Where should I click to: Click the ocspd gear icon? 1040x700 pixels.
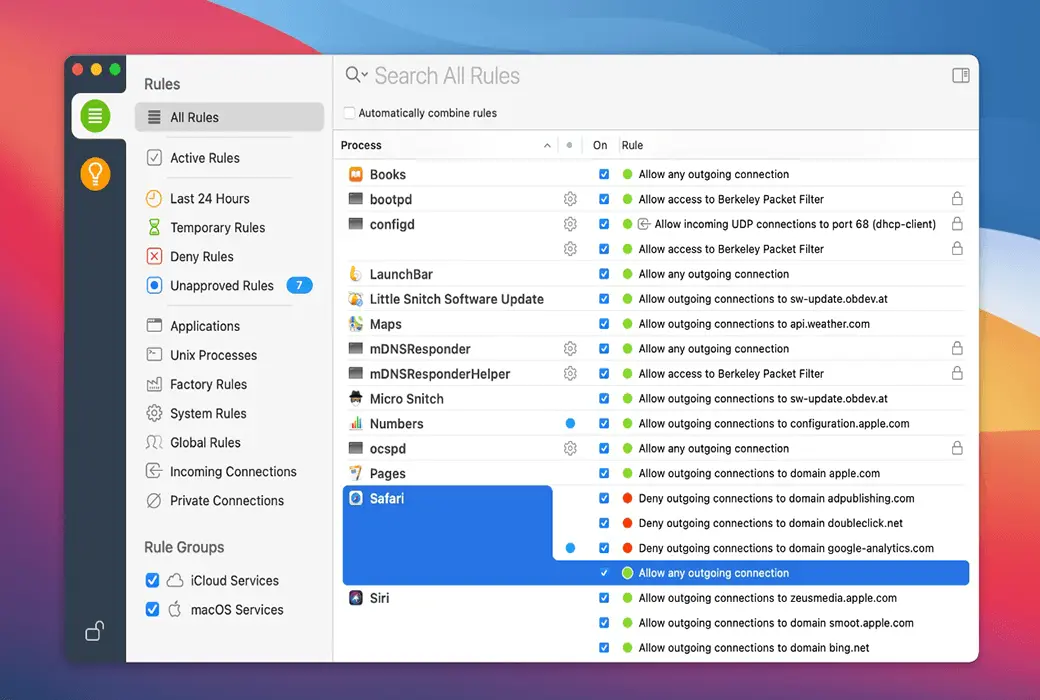(570, 449)
